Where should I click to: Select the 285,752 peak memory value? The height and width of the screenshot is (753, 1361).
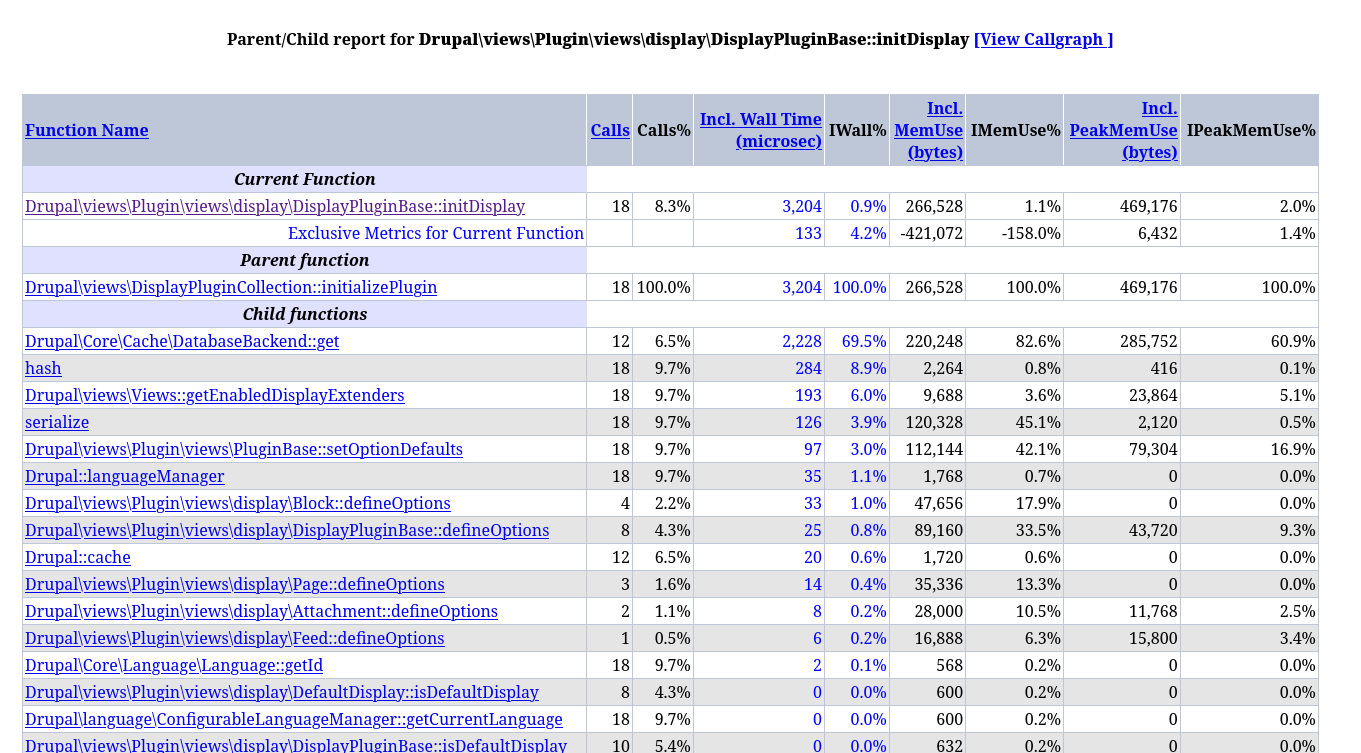[x=1149, y=341]
